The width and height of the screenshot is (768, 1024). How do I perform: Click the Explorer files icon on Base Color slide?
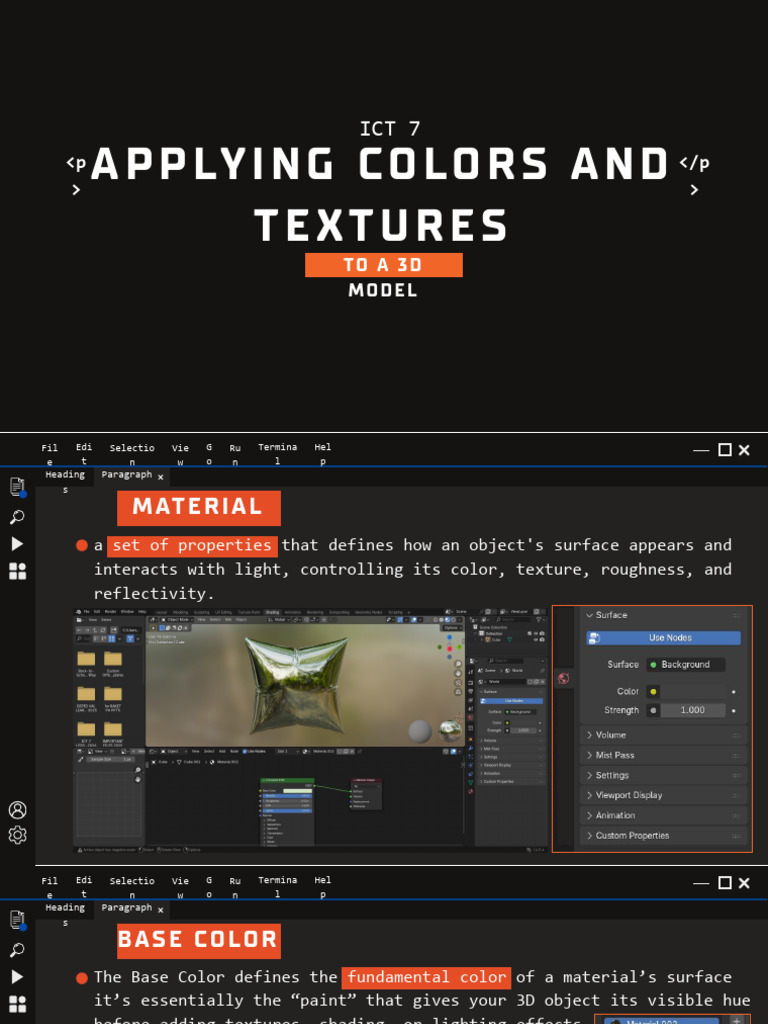18,920
